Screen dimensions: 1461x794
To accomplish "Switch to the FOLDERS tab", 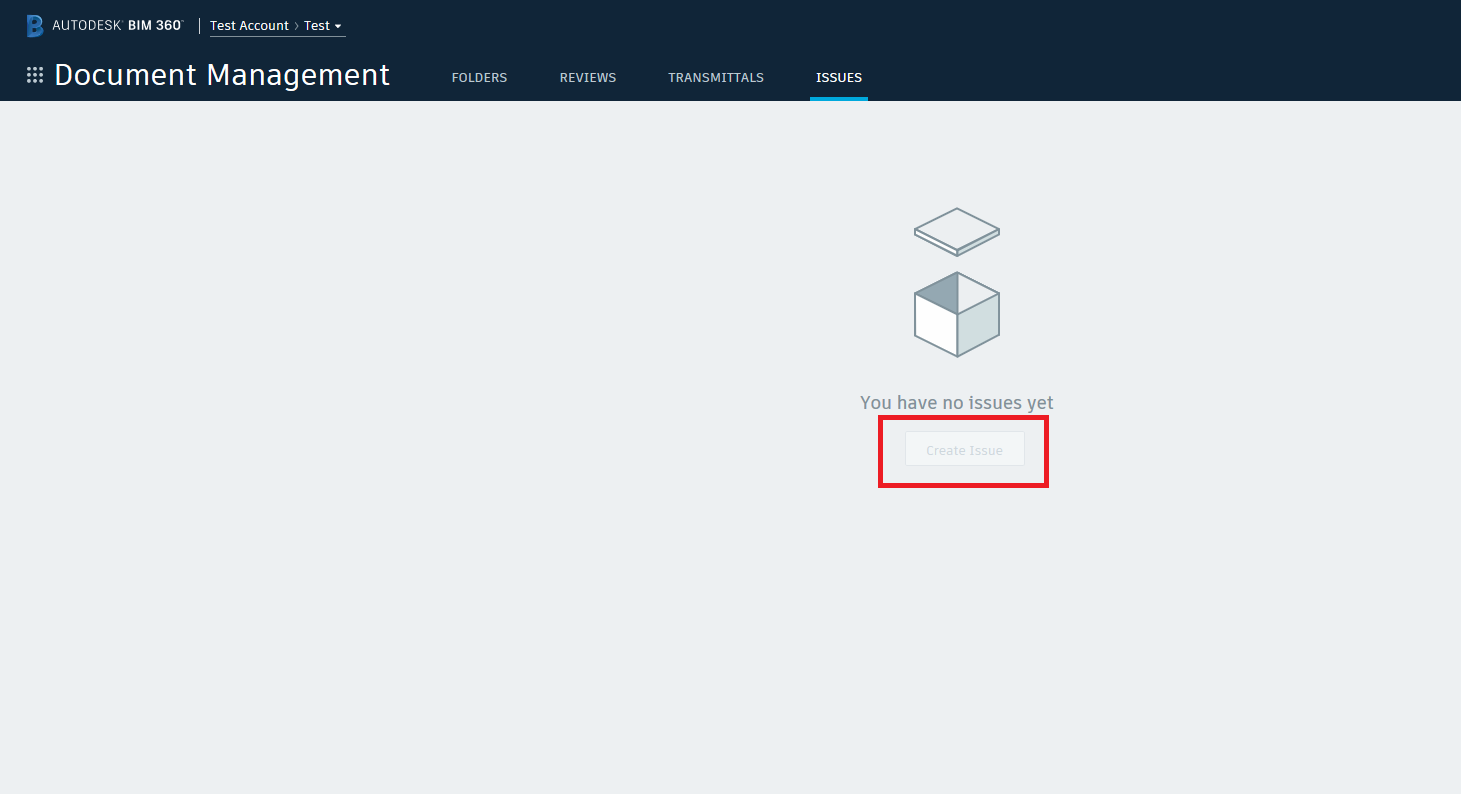I will [479, 77].
